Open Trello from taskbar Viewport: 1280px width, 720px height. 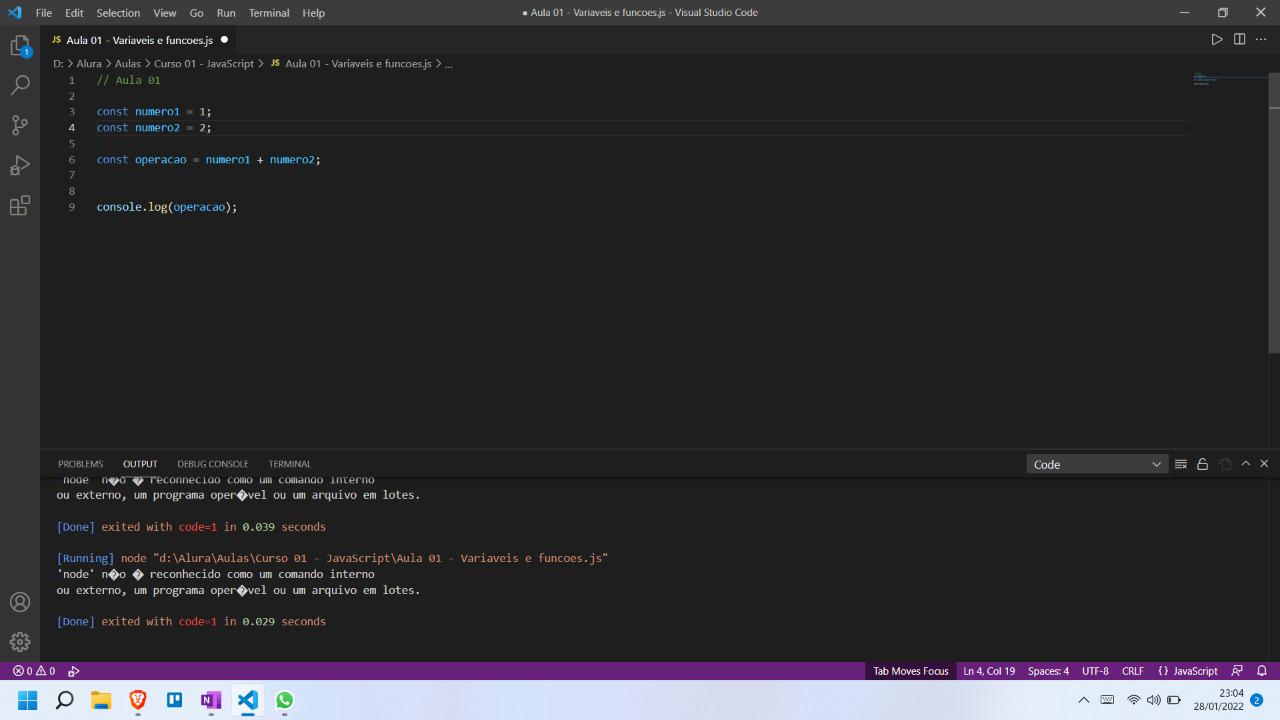(x=174, y=701)
